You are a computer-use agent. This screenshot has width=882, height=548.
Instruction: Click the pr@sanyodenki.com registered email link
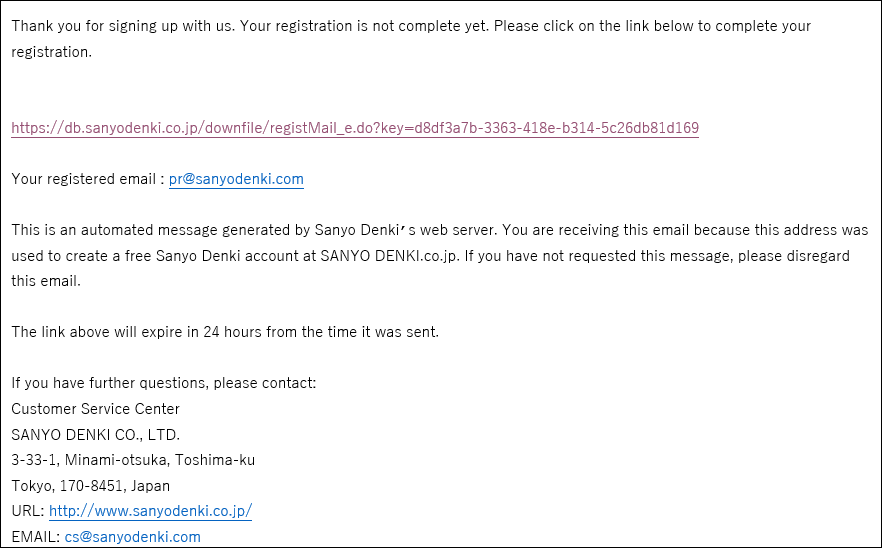point(236,179)
